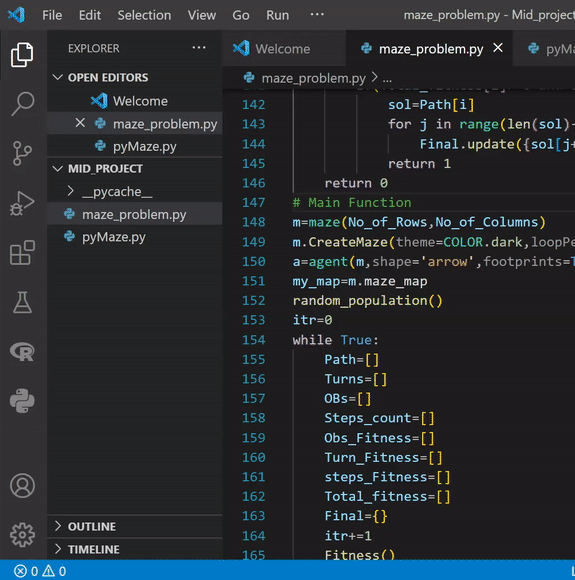Click line number 148 in gutter
This screenshot has width=575, height=580.
(253, 222)
